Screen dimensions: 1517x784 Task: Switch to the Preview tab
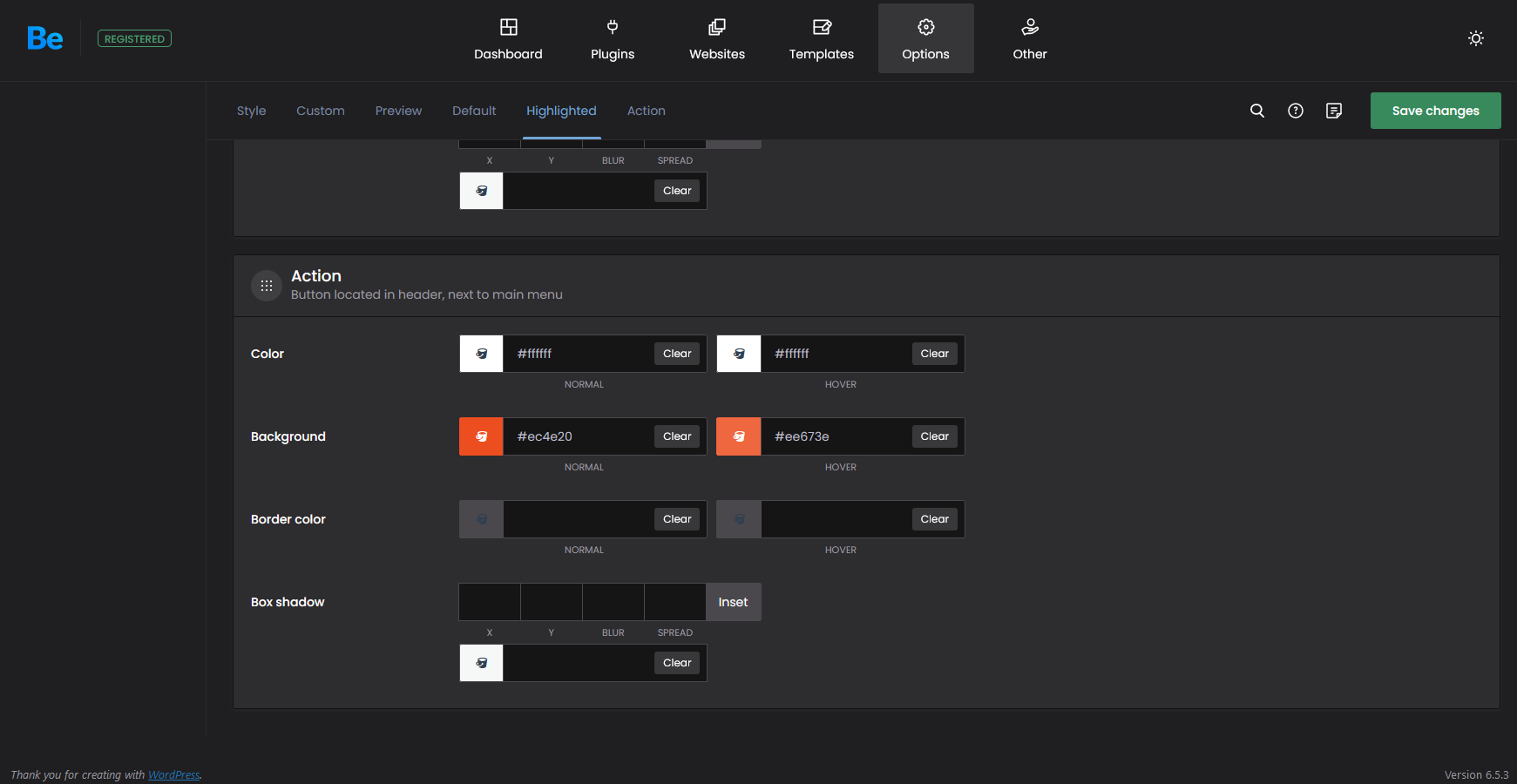399,111
